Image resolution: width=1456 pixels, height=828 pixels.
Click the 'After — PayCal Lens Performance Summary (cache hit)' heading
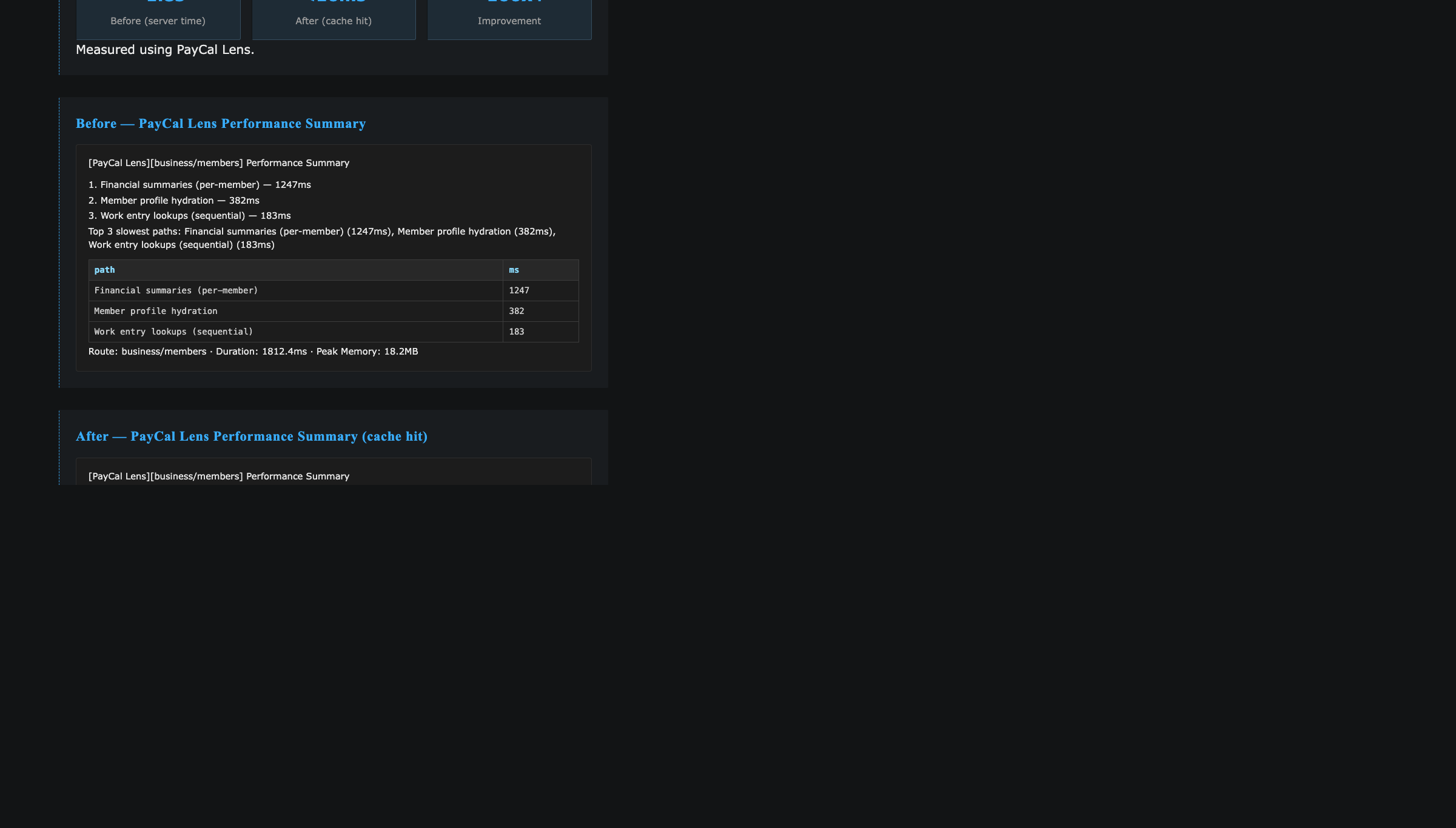252,436
